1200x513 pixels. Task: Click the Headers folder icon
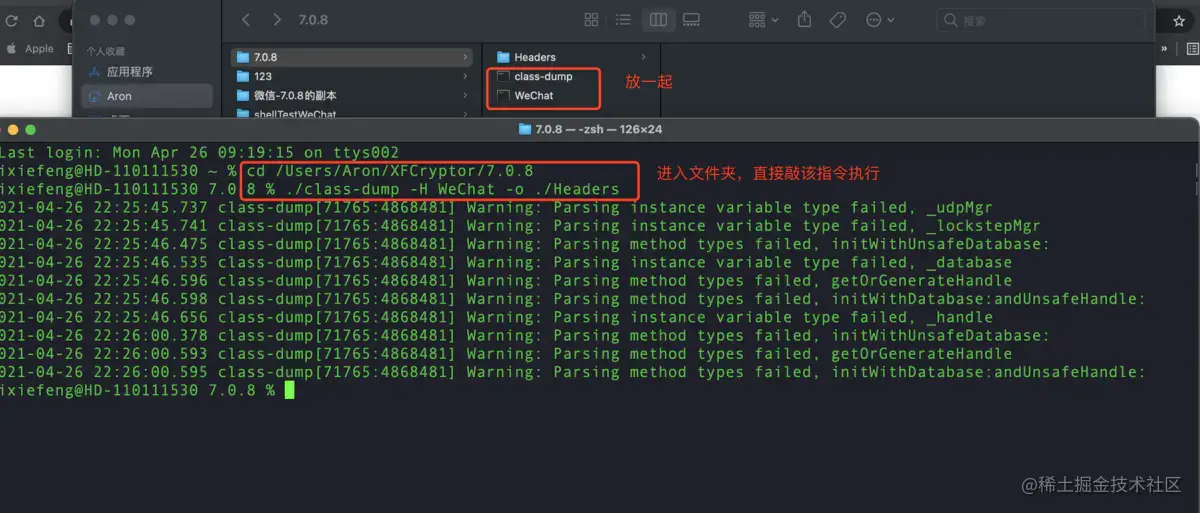(x=504, y=57)
